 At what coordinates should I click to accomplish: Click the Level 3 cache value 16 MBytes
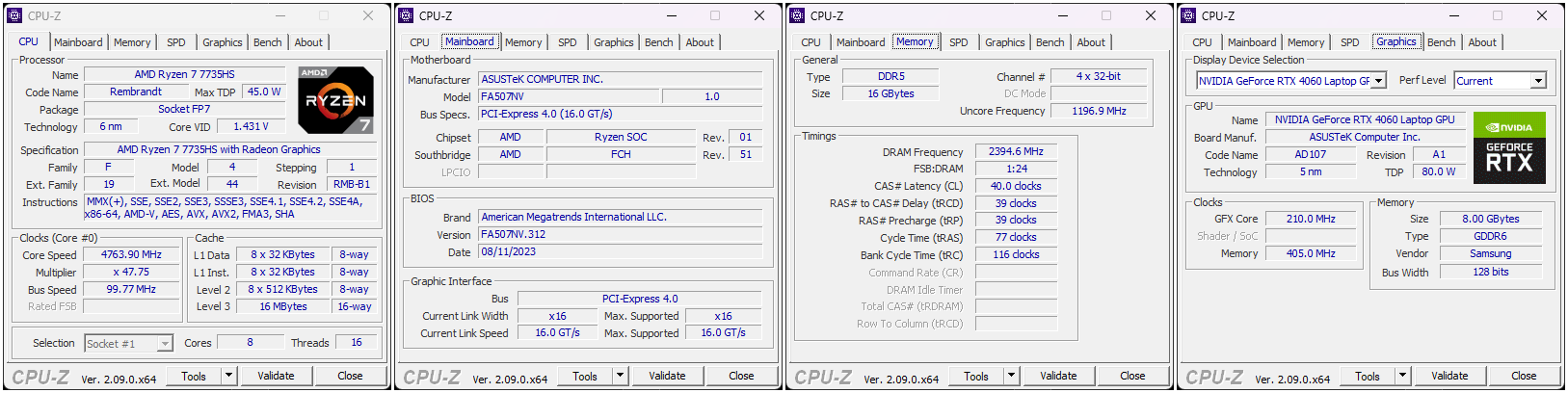click(283, 307)
